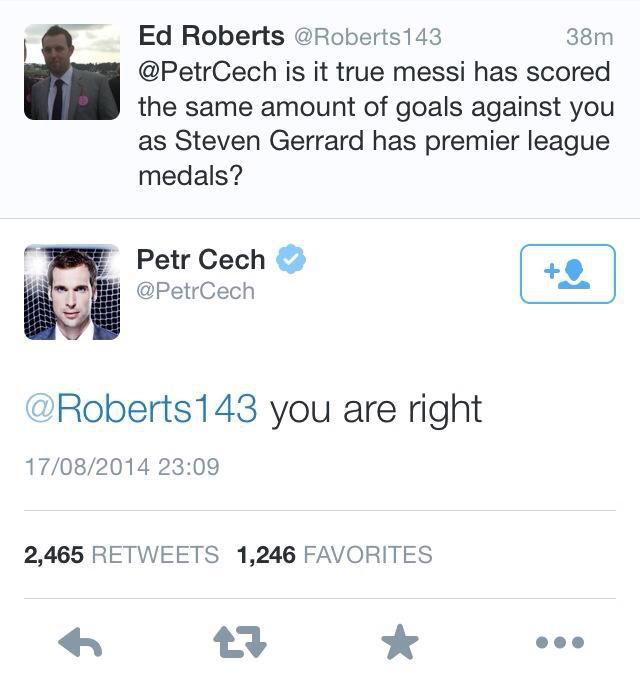This screenshot has width=640, height=680.
Task: Open Ed Roberts' profile picture
Action: pos(72,73)
